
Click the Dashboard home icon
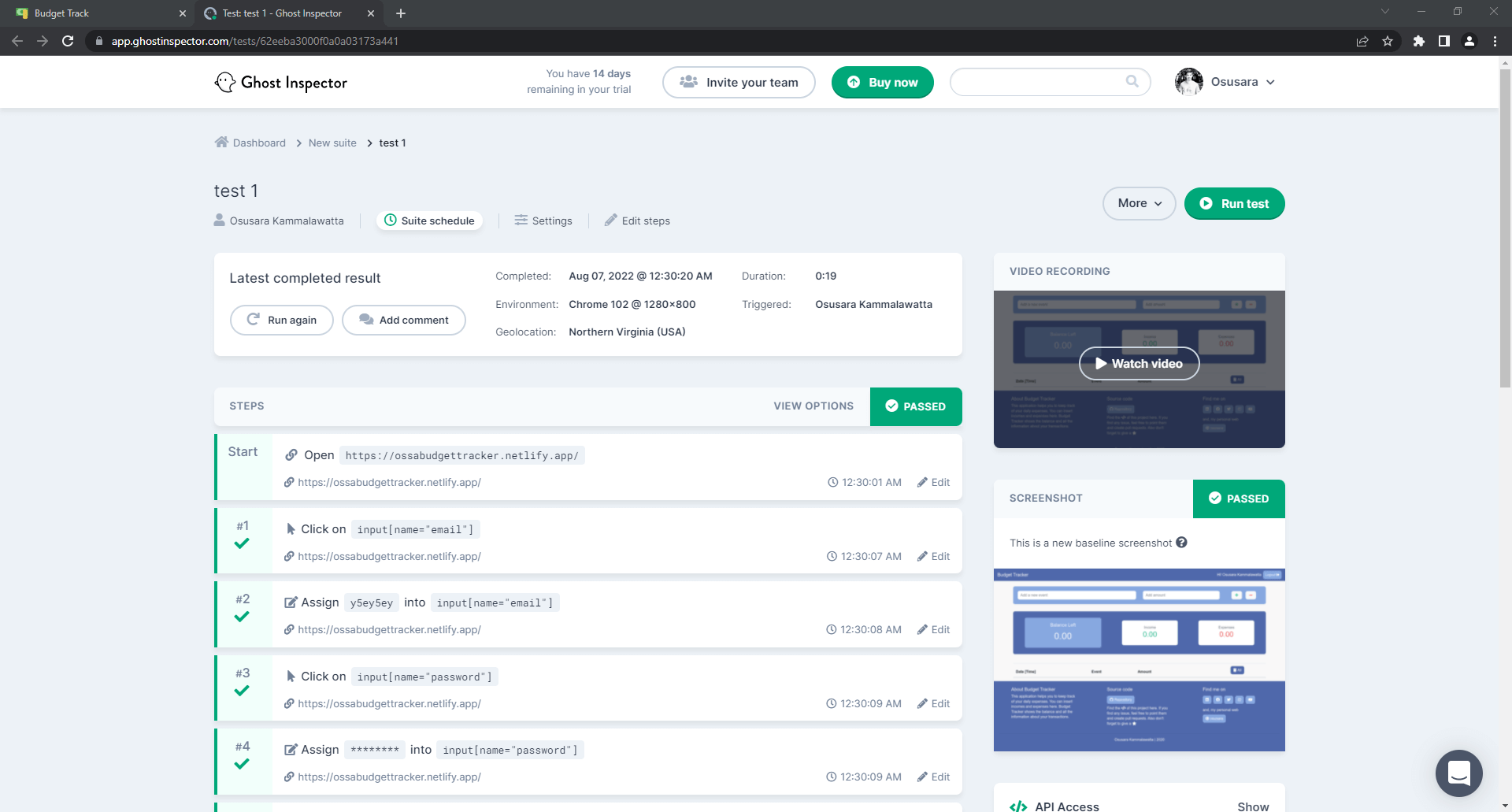point(221,143)
